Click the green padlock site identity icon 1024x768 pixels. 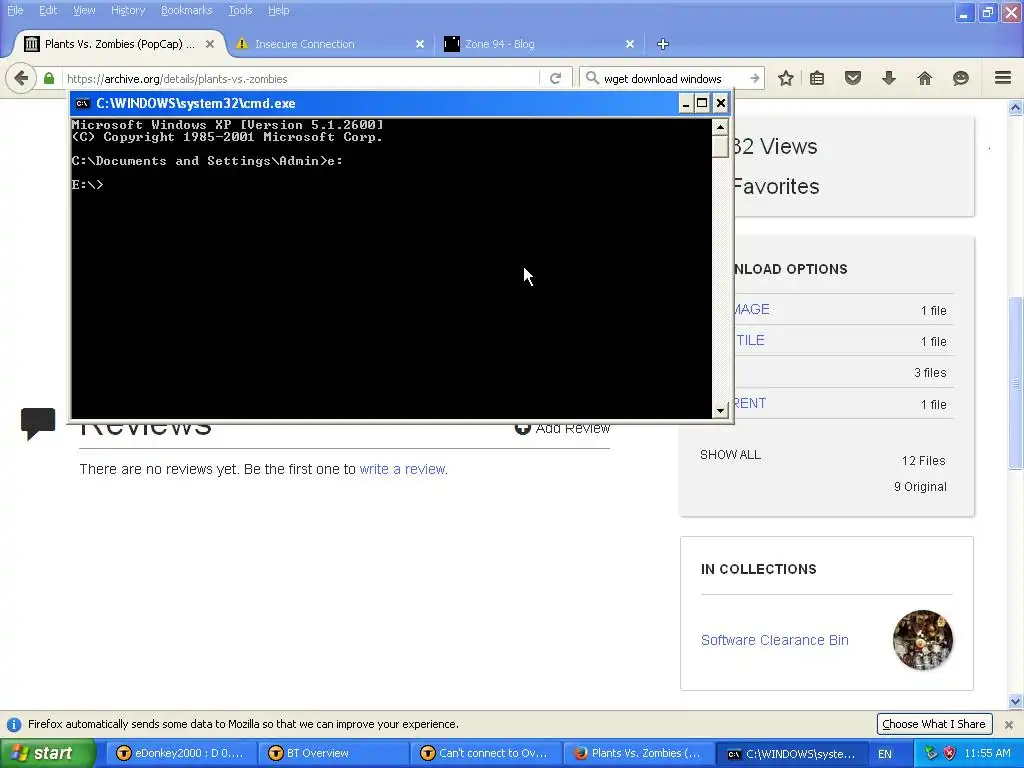point(49,78)
